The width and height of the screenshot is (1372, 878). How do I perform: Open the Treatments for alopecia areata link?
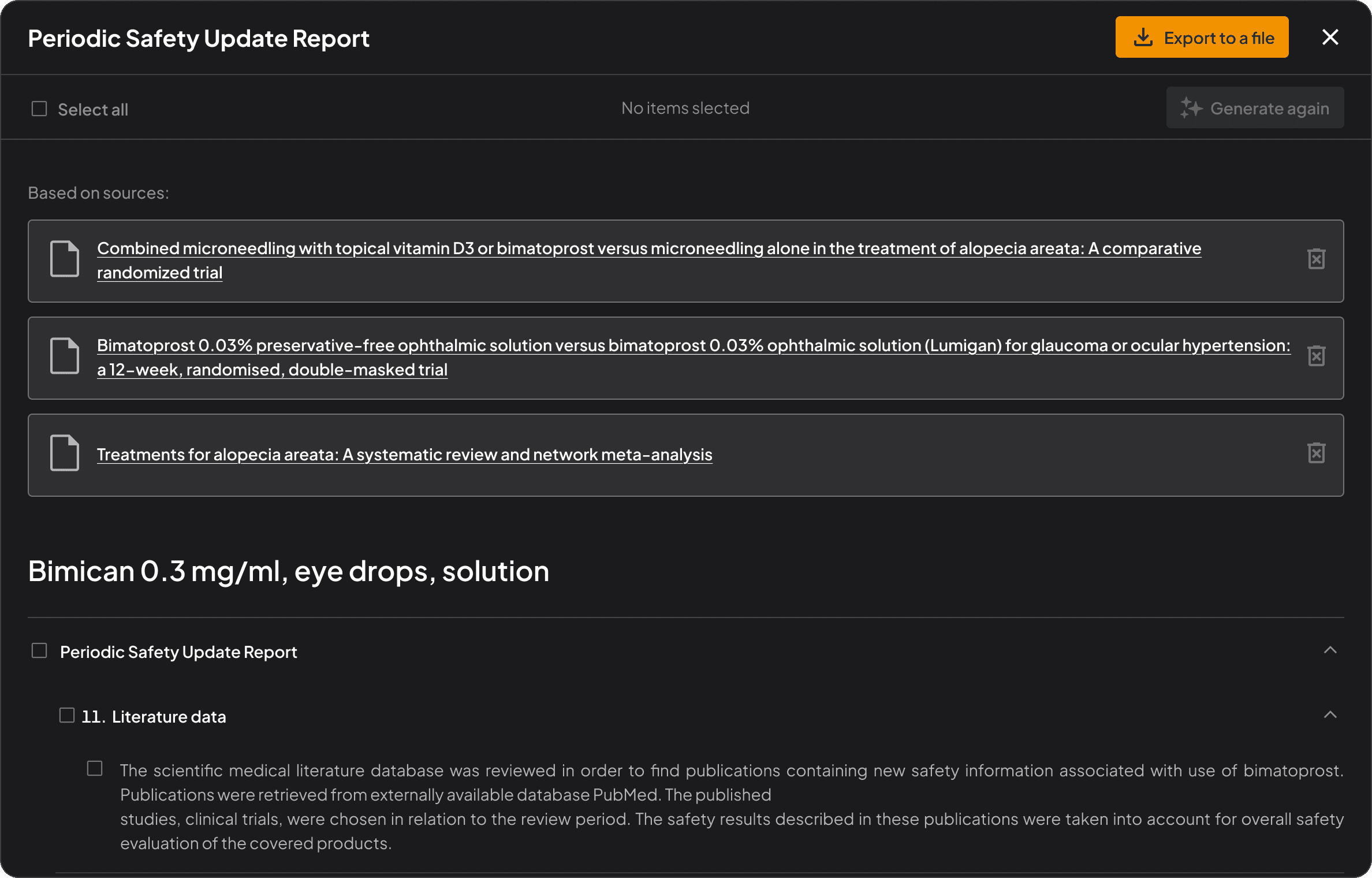pyautogui.click(x=404, y=455)
